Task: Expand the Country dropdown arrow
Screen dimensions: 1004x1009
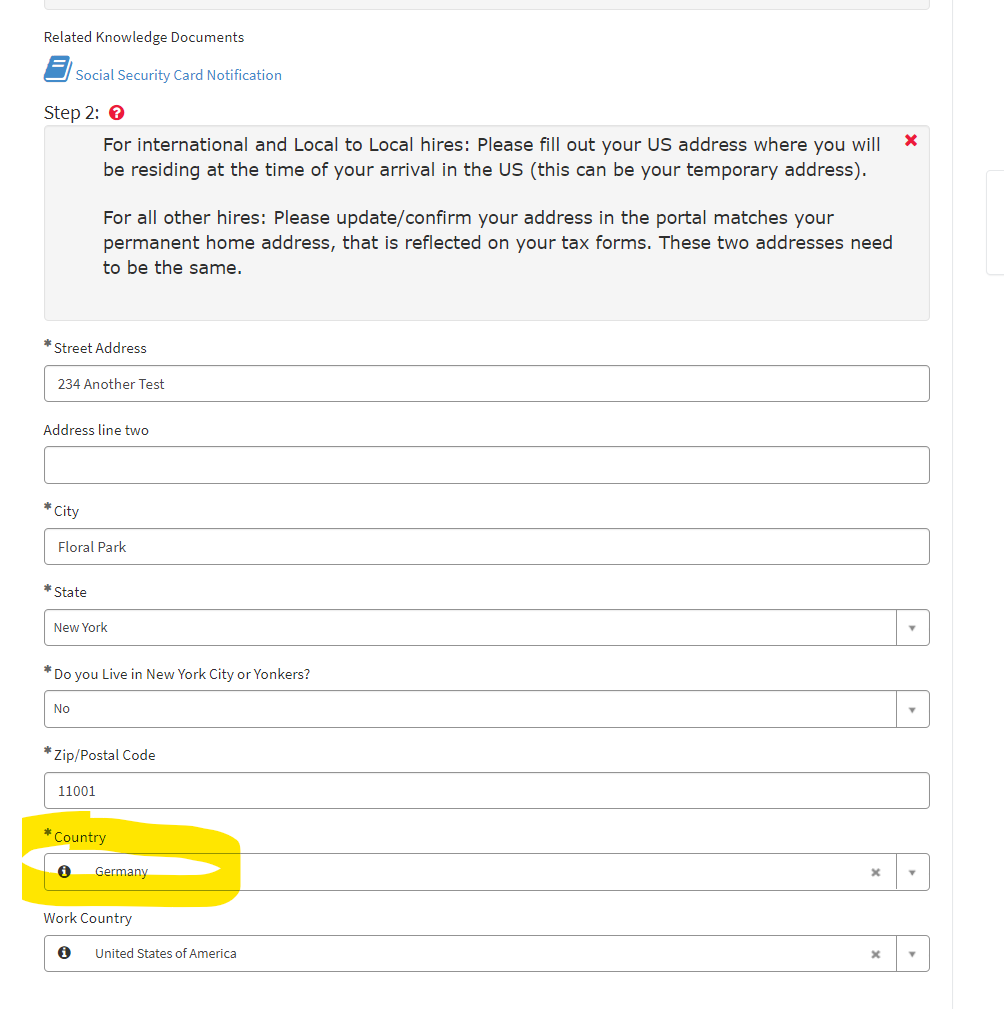Action: coord(912,872)
